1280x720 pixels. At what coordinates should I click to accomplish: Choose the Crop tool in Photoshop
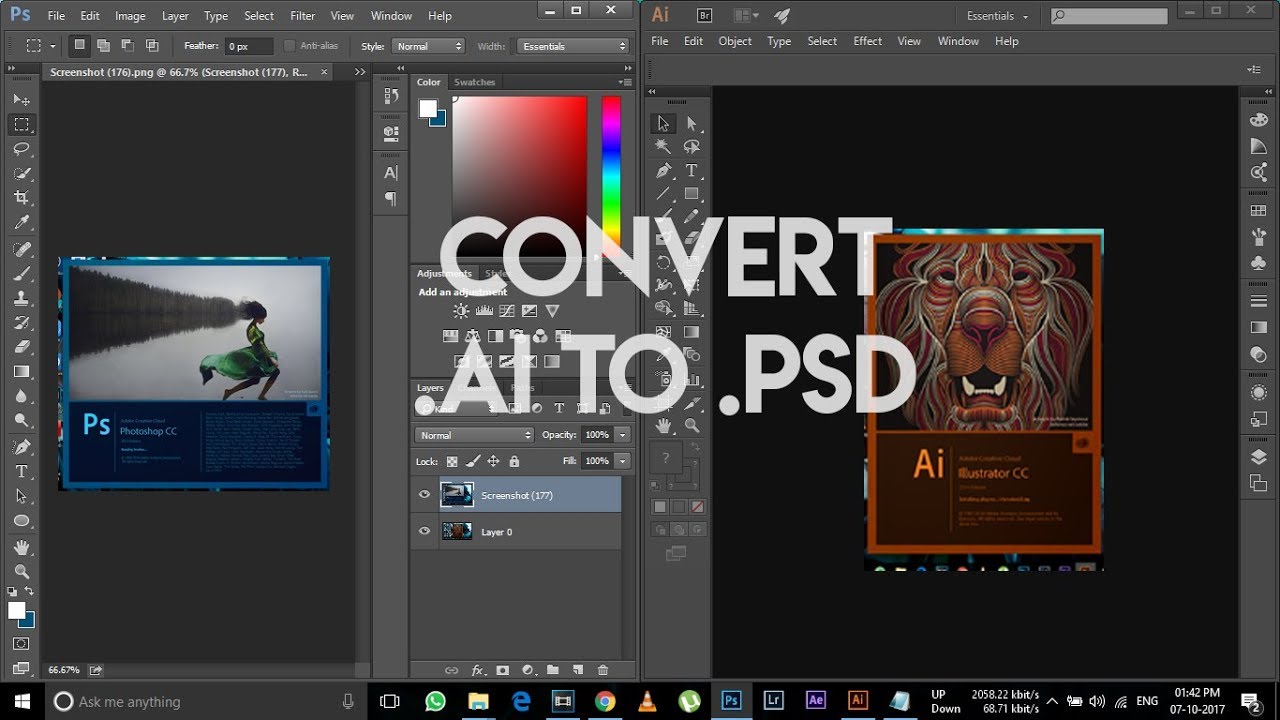click(x=21, y=198)
